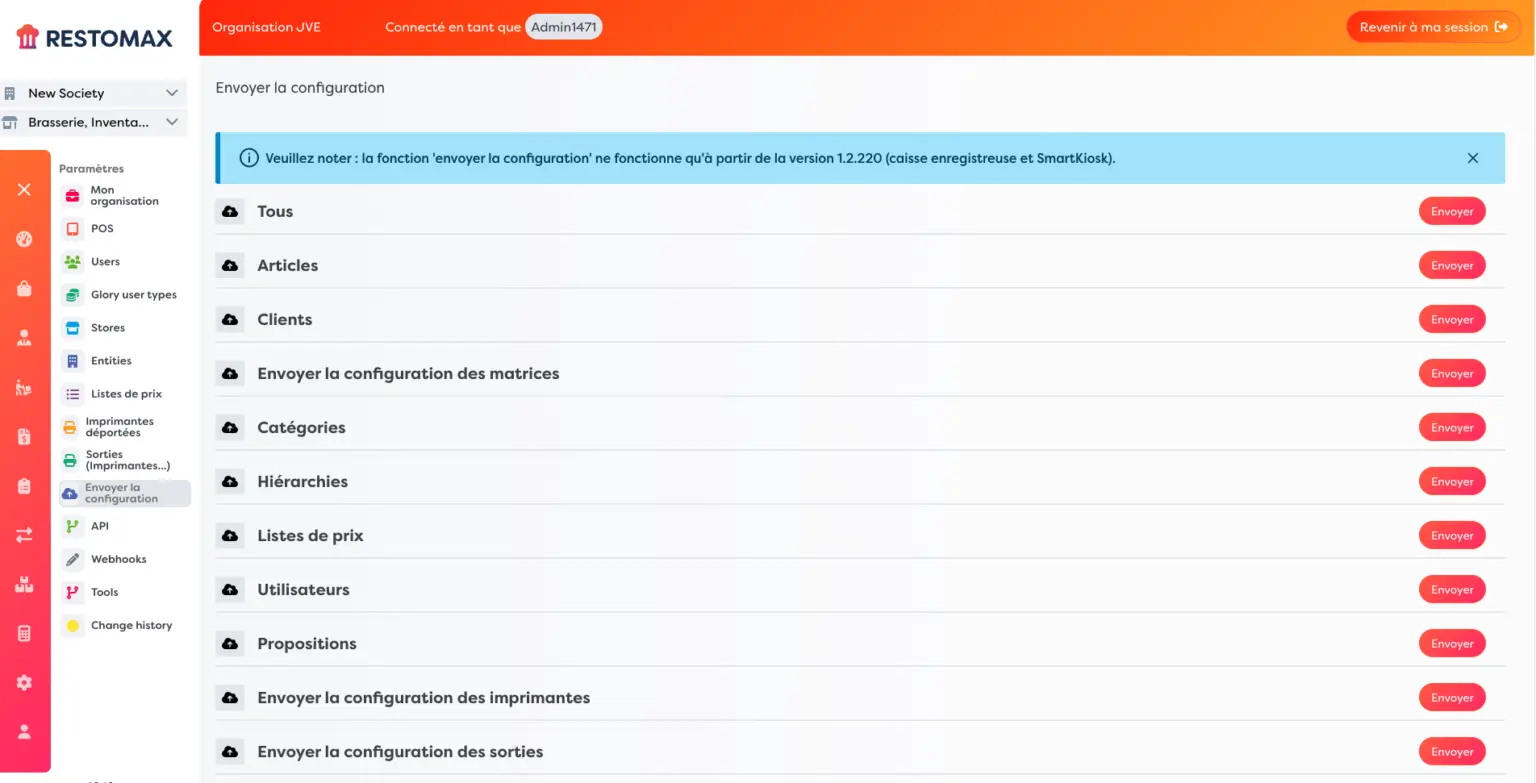Send the printers configuration with Envoyer
This screenshot has width=1536, height=783.
tap(1452, 697)
